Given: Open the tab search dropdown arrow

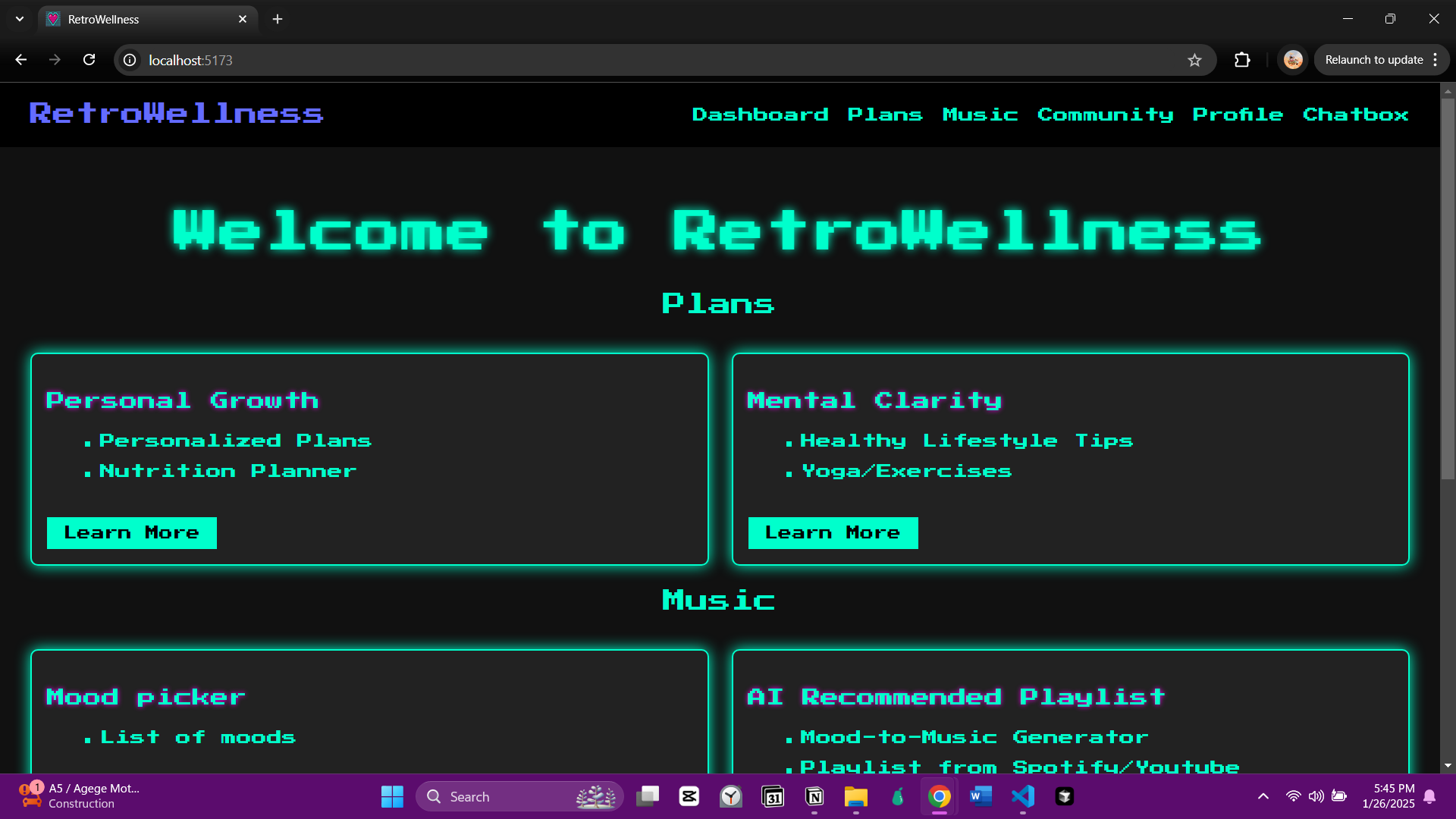Looking at the screenshot, I should pos(20,19).
